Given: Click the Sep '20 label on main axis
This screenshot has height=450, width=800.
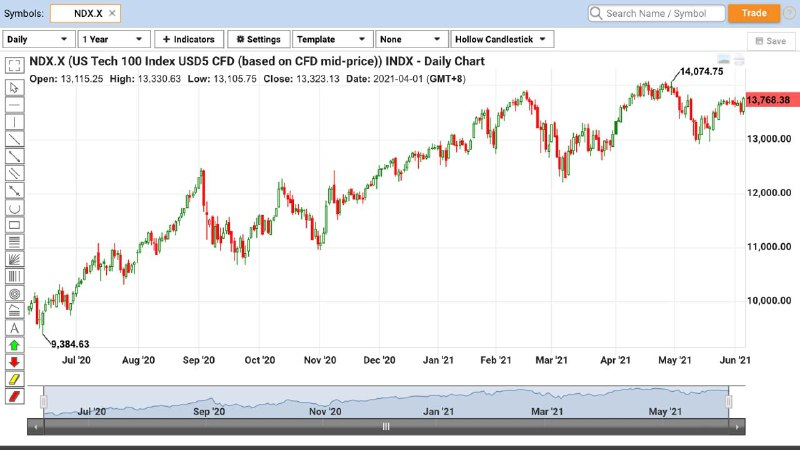Looking at the screenshot, I should [x=198, y=360].
